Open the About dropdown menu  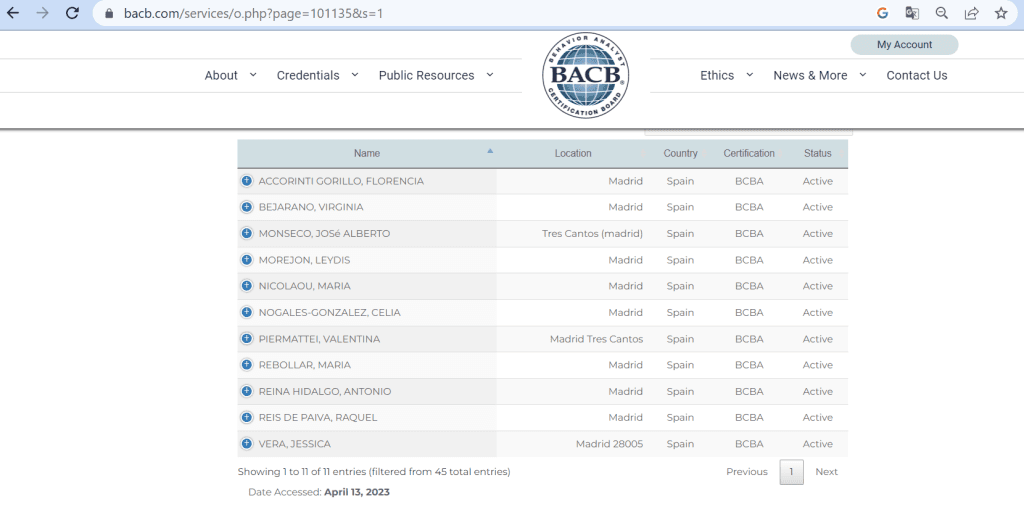tap(230, 75)
